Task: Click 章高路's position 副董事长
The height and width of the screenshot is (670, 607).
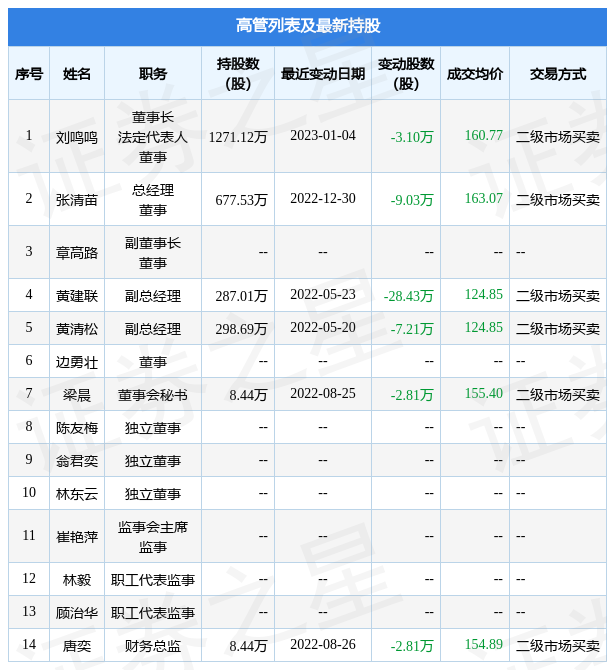Action: click(152, 243)
